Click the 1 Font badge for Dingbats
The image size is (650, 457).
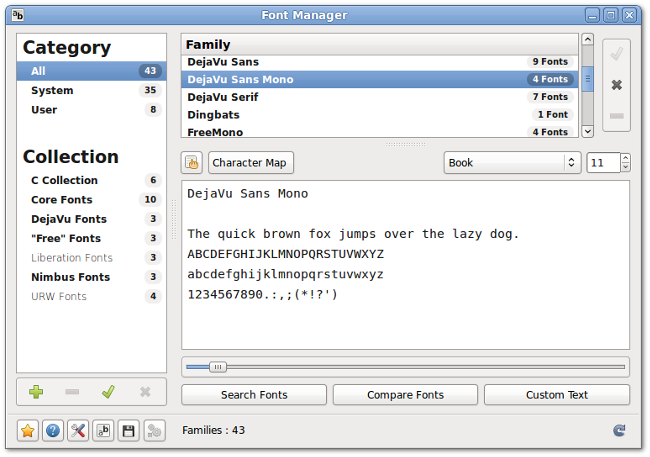click(x=553, y=115)
